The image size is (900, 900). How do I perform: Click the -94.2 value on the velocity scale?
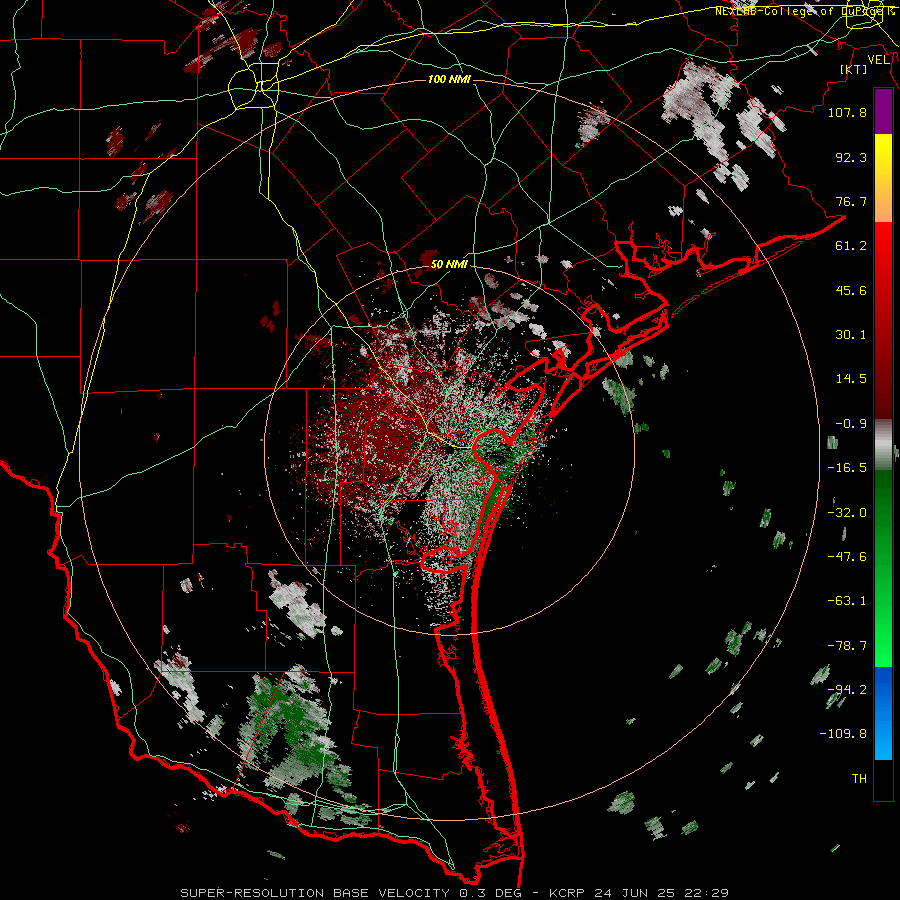coord(847,689)
